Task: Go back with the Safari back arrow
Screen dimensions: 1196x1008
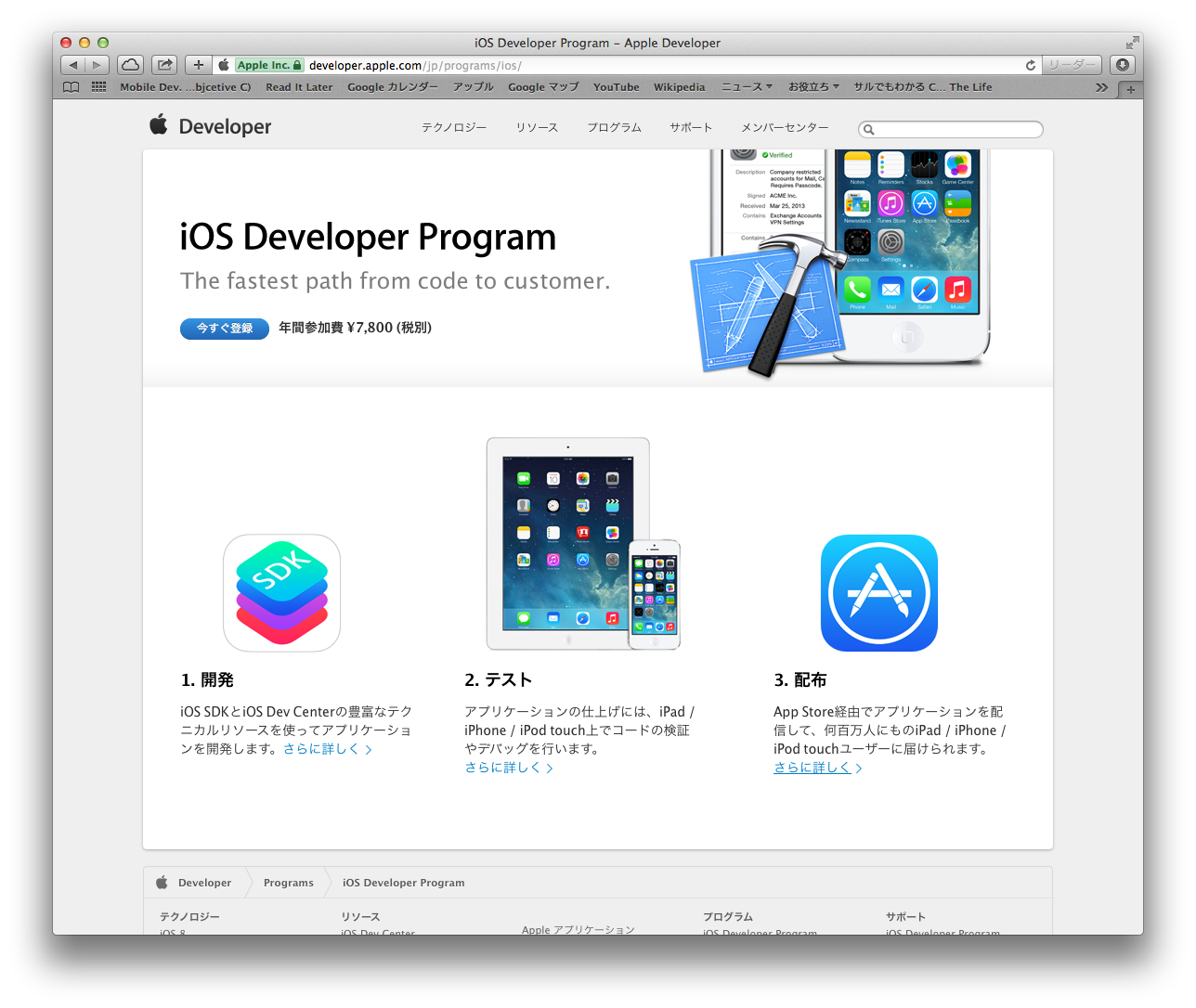Action: (73, 65)
